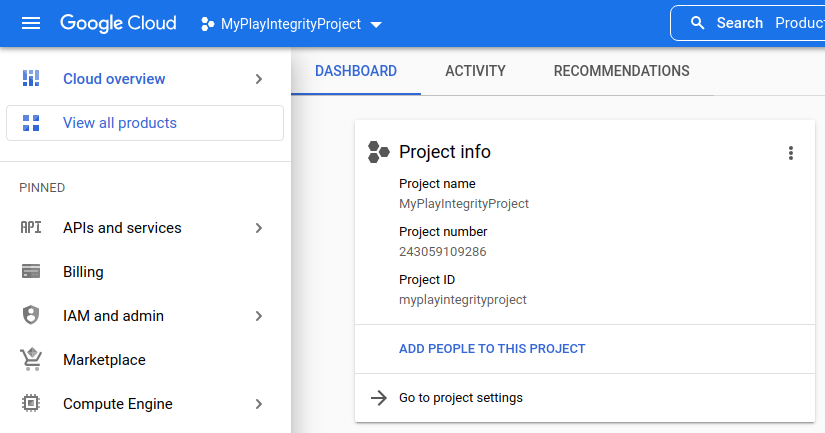825x433 pixels.
Task: Expand the IAM and admin submenu chevron
Action: (x=258, y=316)
